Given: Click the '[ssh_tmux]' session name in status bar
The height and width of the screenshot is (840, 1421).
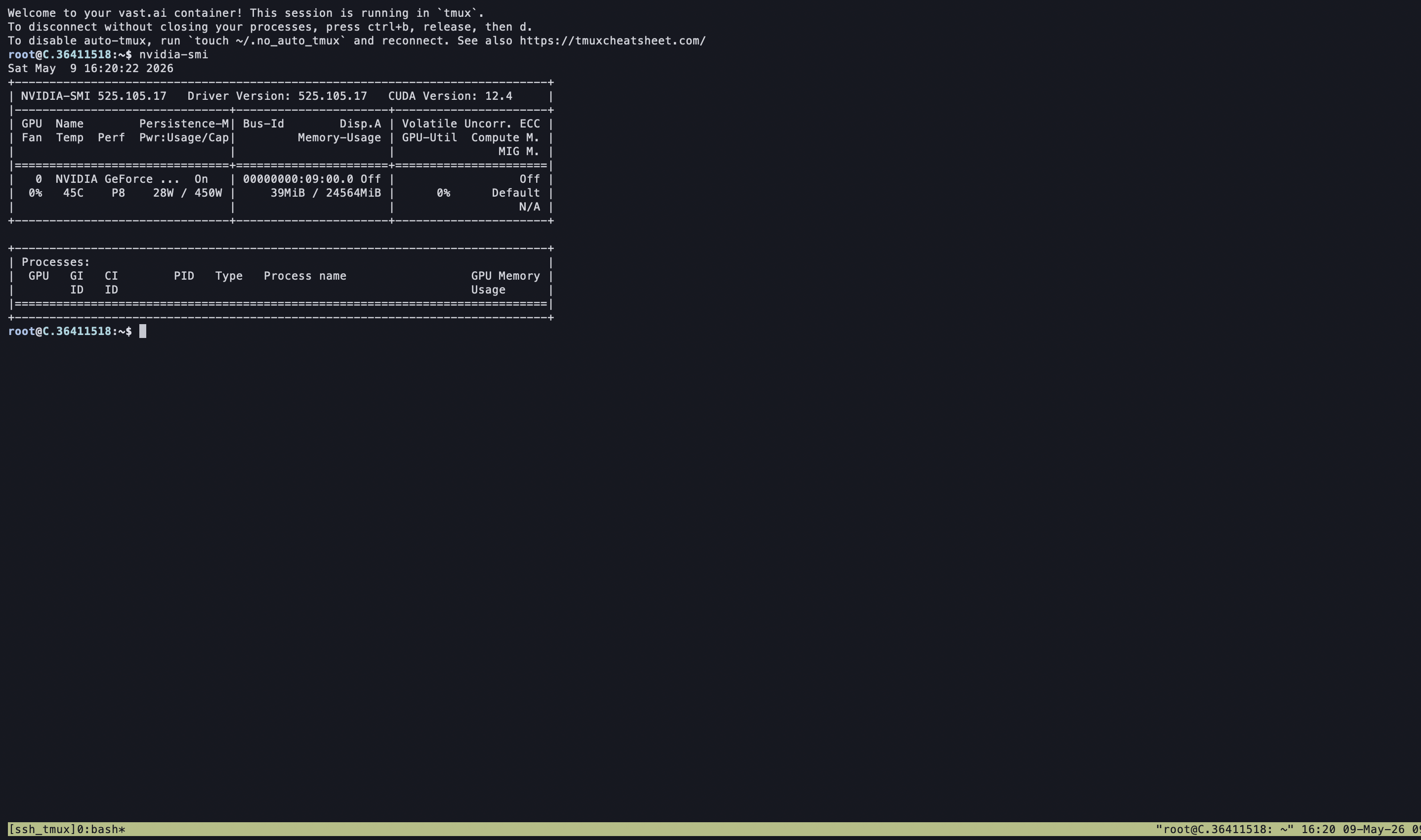Looking at the screenshot, I should (x=42, y=829).
